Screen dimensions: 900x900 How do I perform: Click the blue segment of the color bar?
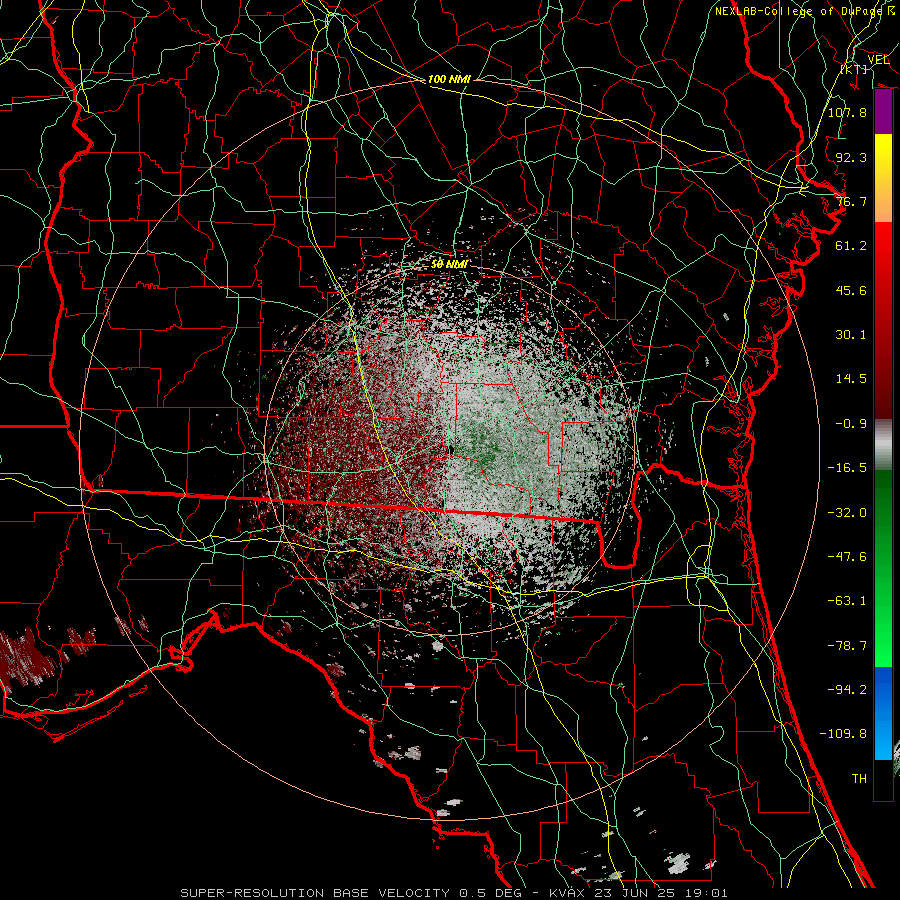[x=883, y=713]
